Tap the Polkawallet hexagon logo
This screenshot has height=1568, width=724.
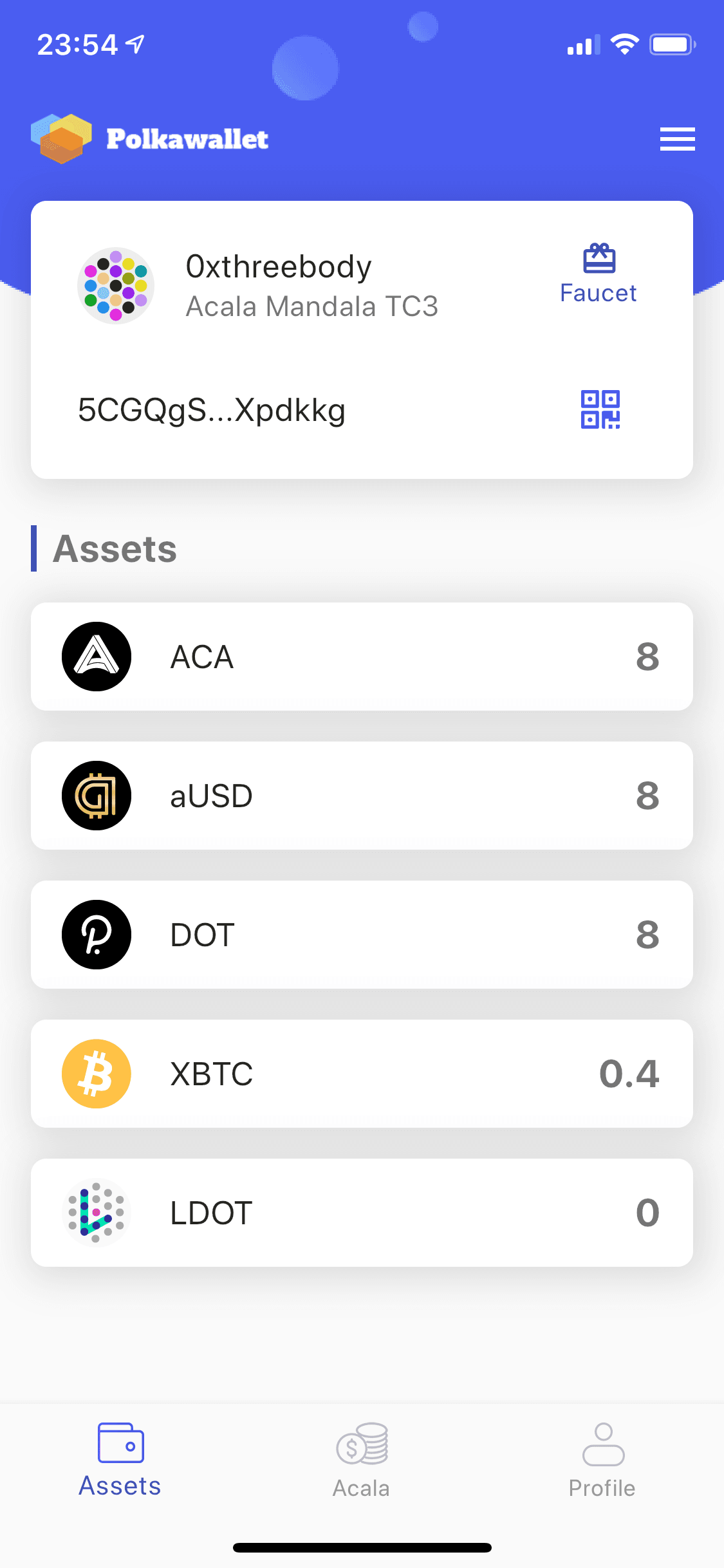click(61, 138)
